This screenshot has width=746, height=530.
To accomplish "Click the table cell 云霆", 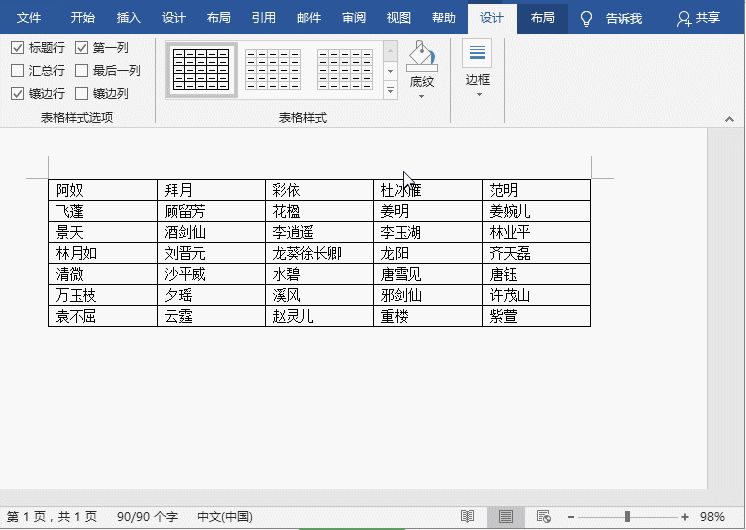I will point(211,316).
